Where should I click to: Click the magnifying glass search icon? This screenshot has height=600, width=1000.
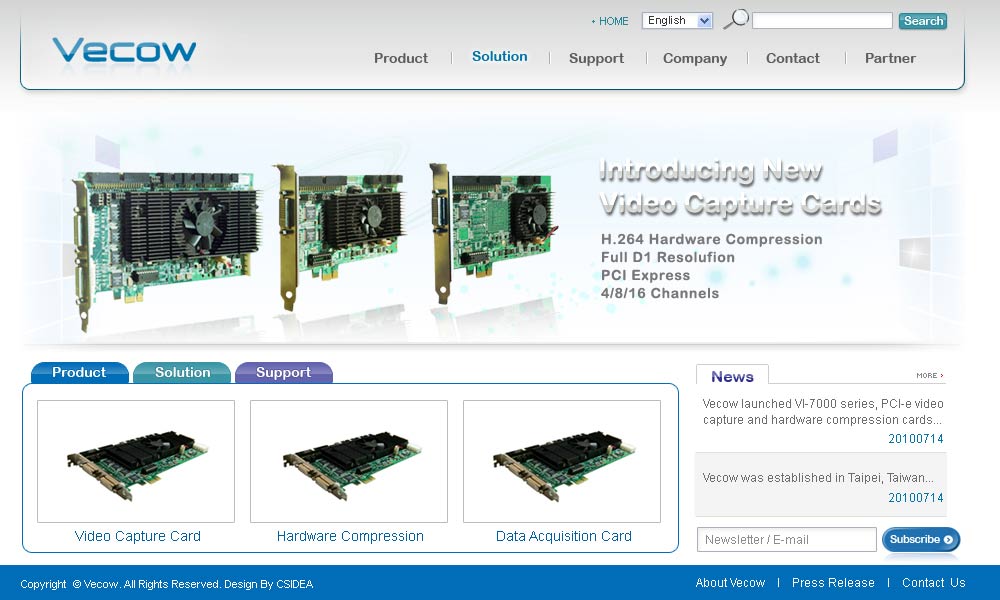[736, 19]
